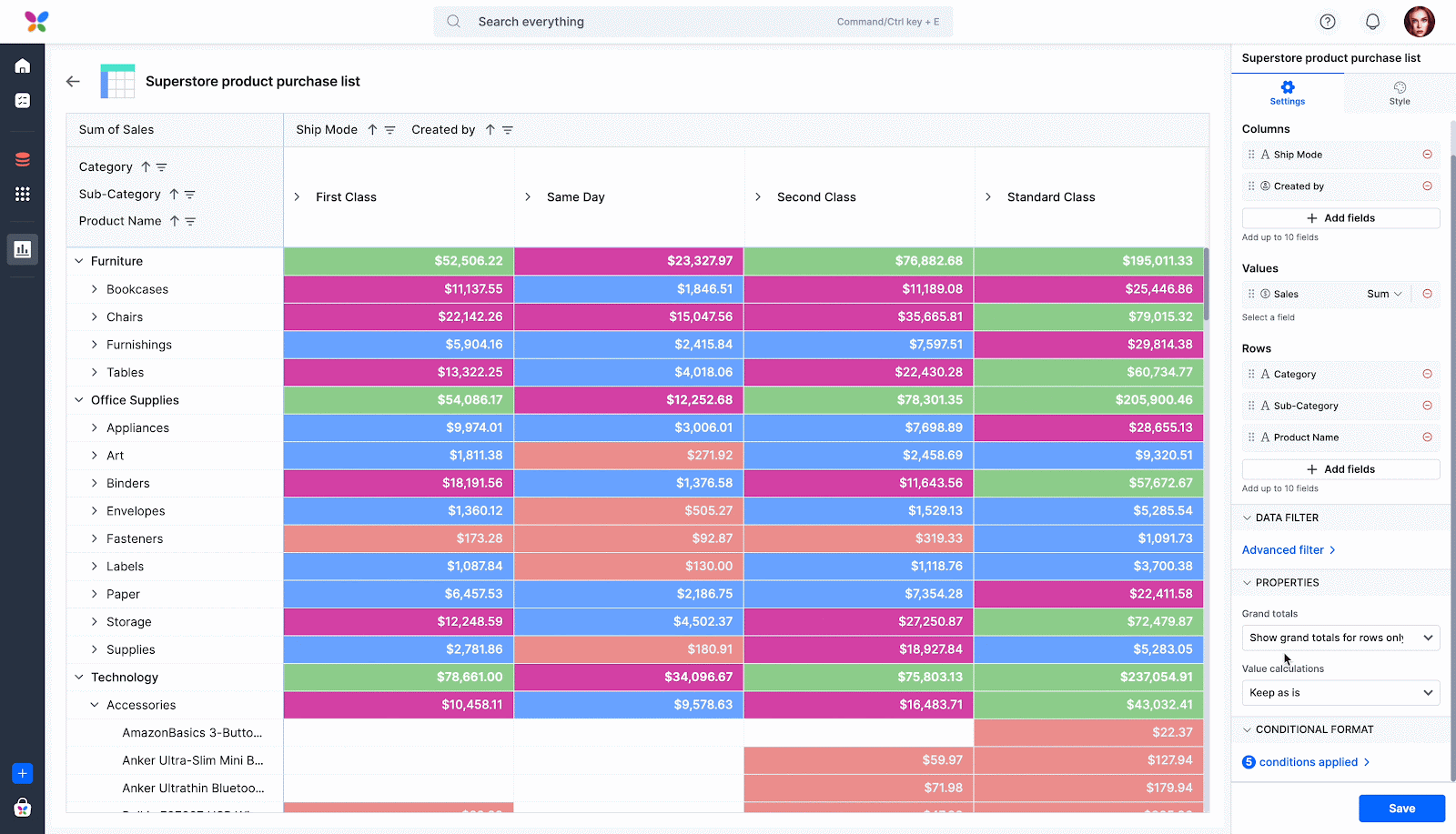Save the pivot table settings
Viewport: 1456px width, 834px height.
(x=1401, y=809)
